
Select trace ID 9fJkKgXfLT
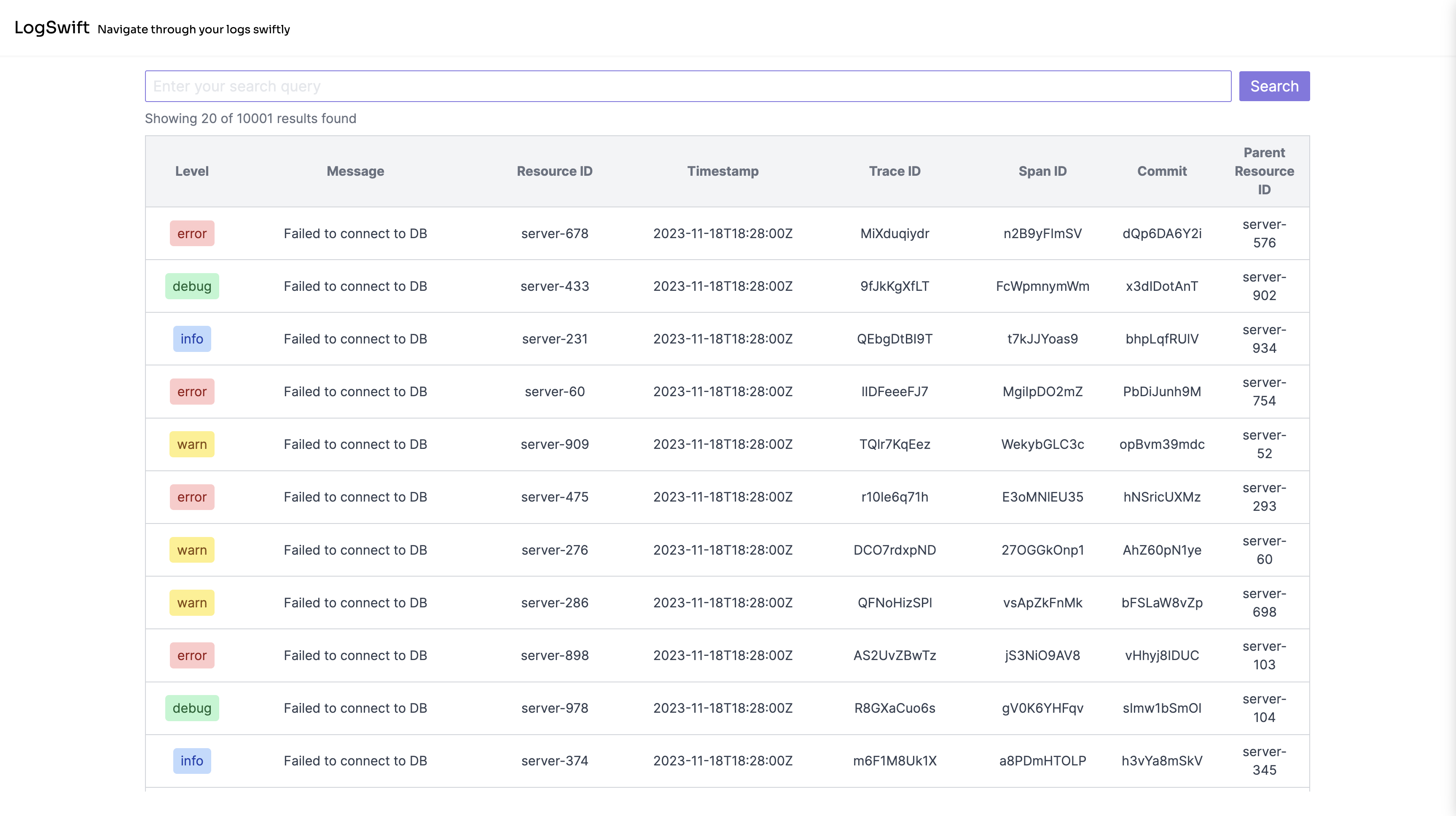click(x=894, y=286)
